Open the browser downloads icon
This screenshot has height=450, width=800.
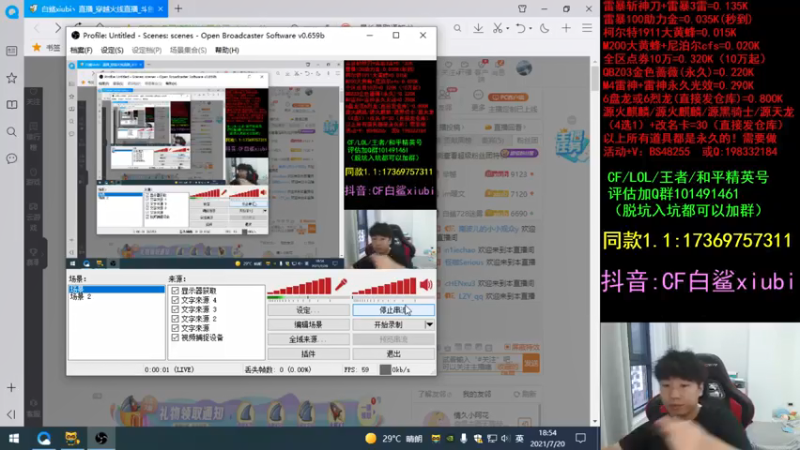(x=478, y=29)
